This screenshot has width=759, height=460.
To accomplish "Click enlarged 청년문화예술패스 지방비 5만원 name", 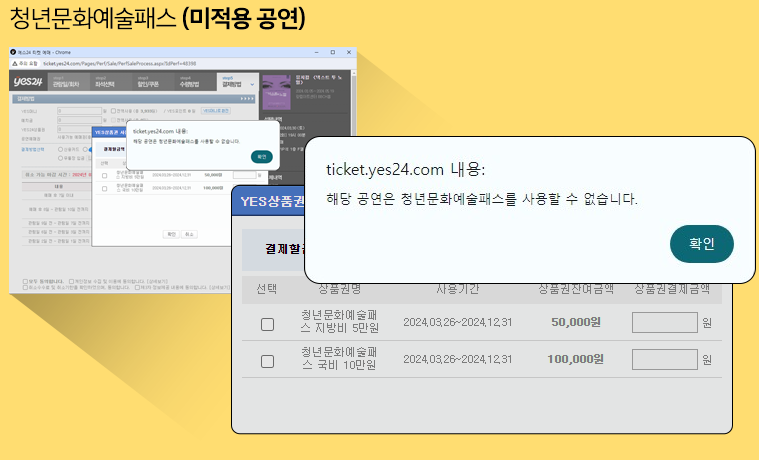I will [339, 322].
